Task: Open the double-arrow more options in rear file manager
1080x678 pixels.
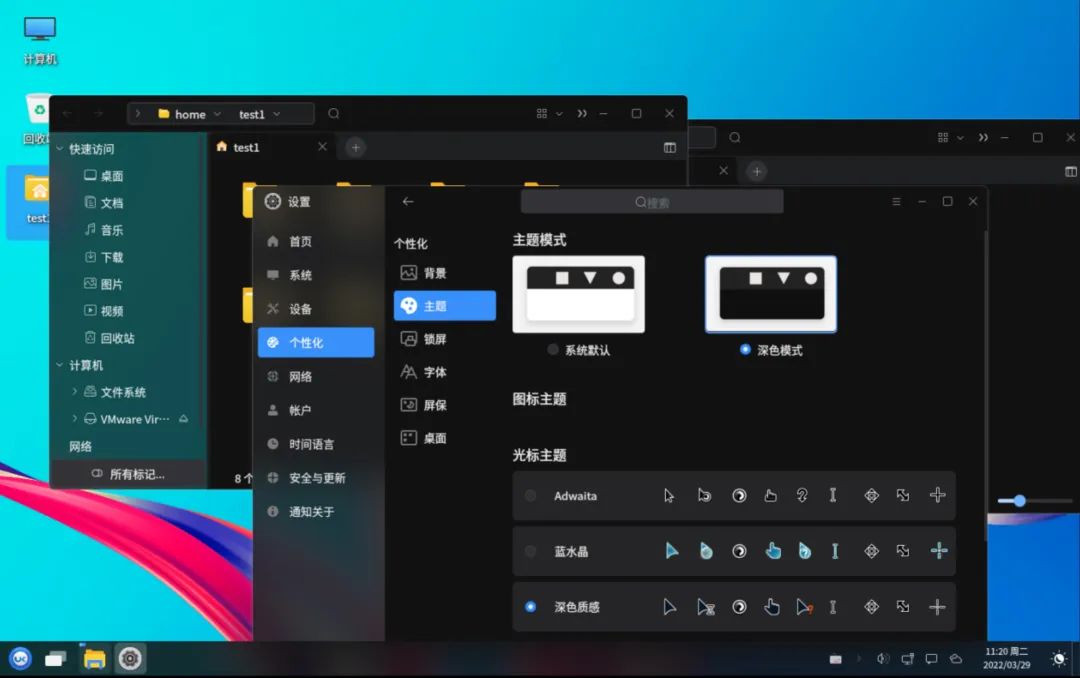Action: (x=983, y=138)
